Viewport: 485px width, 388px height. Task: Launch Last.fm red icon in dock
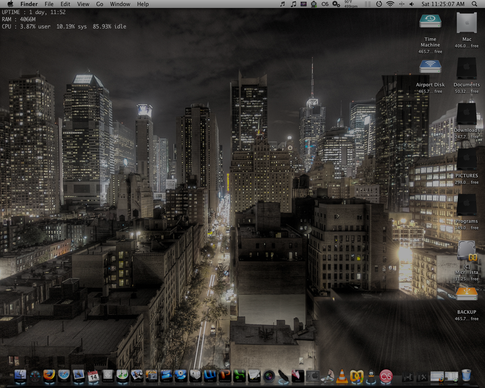point(386,376)
